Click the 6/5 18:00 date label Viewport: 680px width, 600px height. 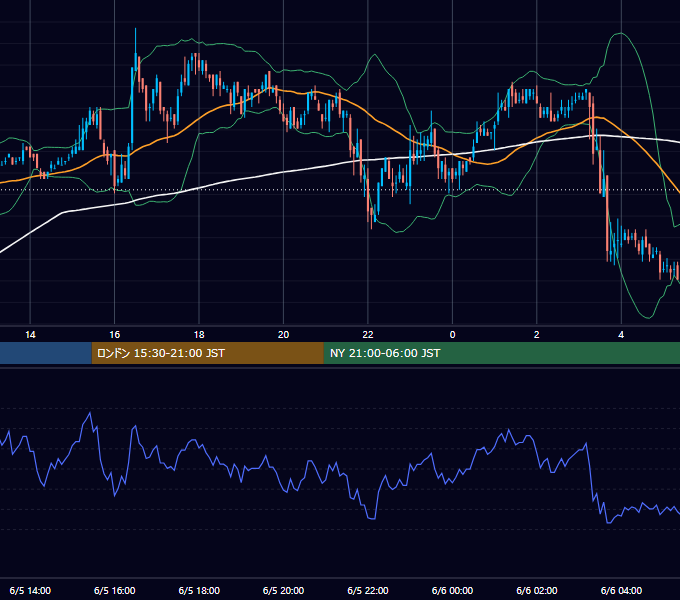pyautogui.click(x=199, y=590)
